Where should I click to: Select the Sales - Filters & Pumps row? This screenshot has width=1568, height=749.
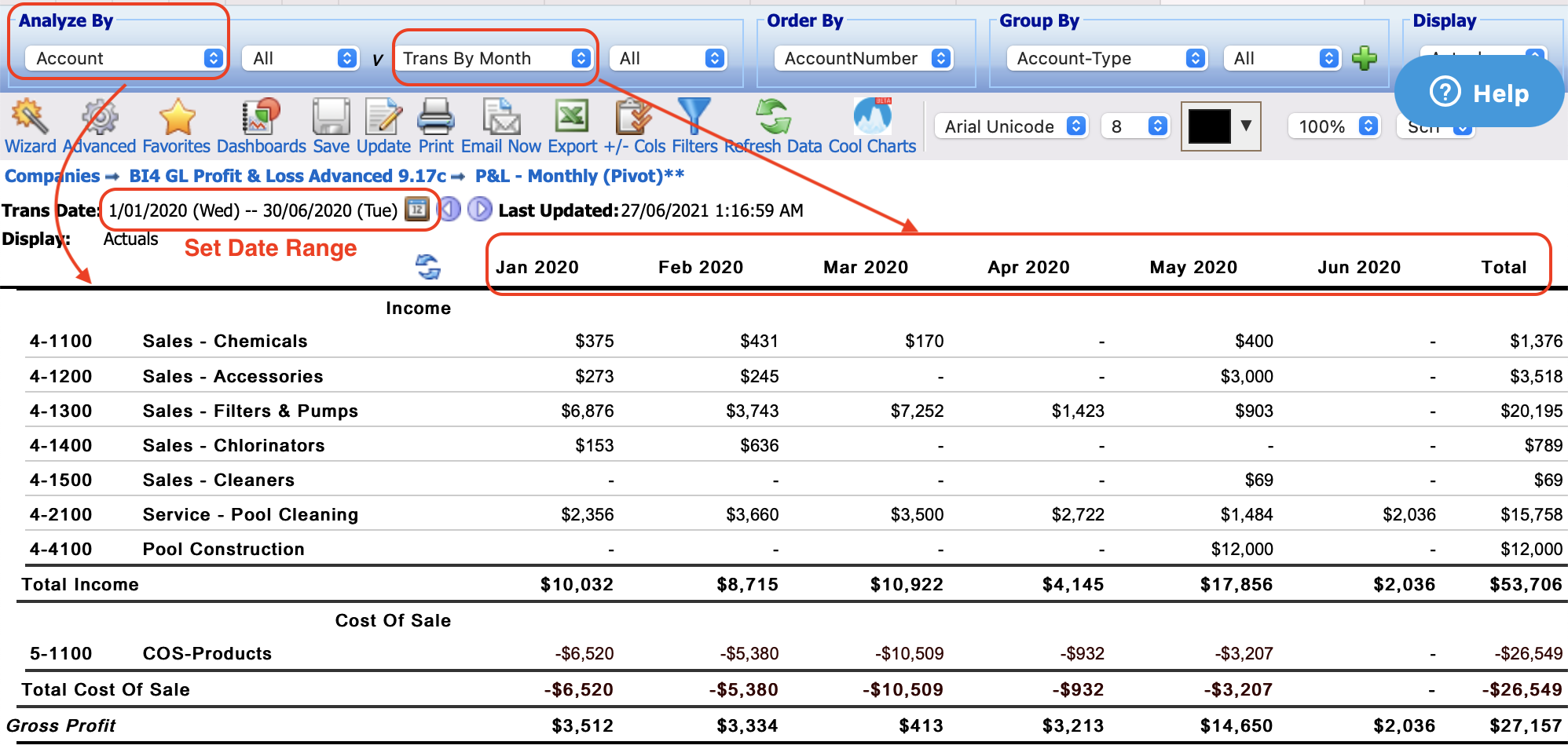[x=795, y=411]
